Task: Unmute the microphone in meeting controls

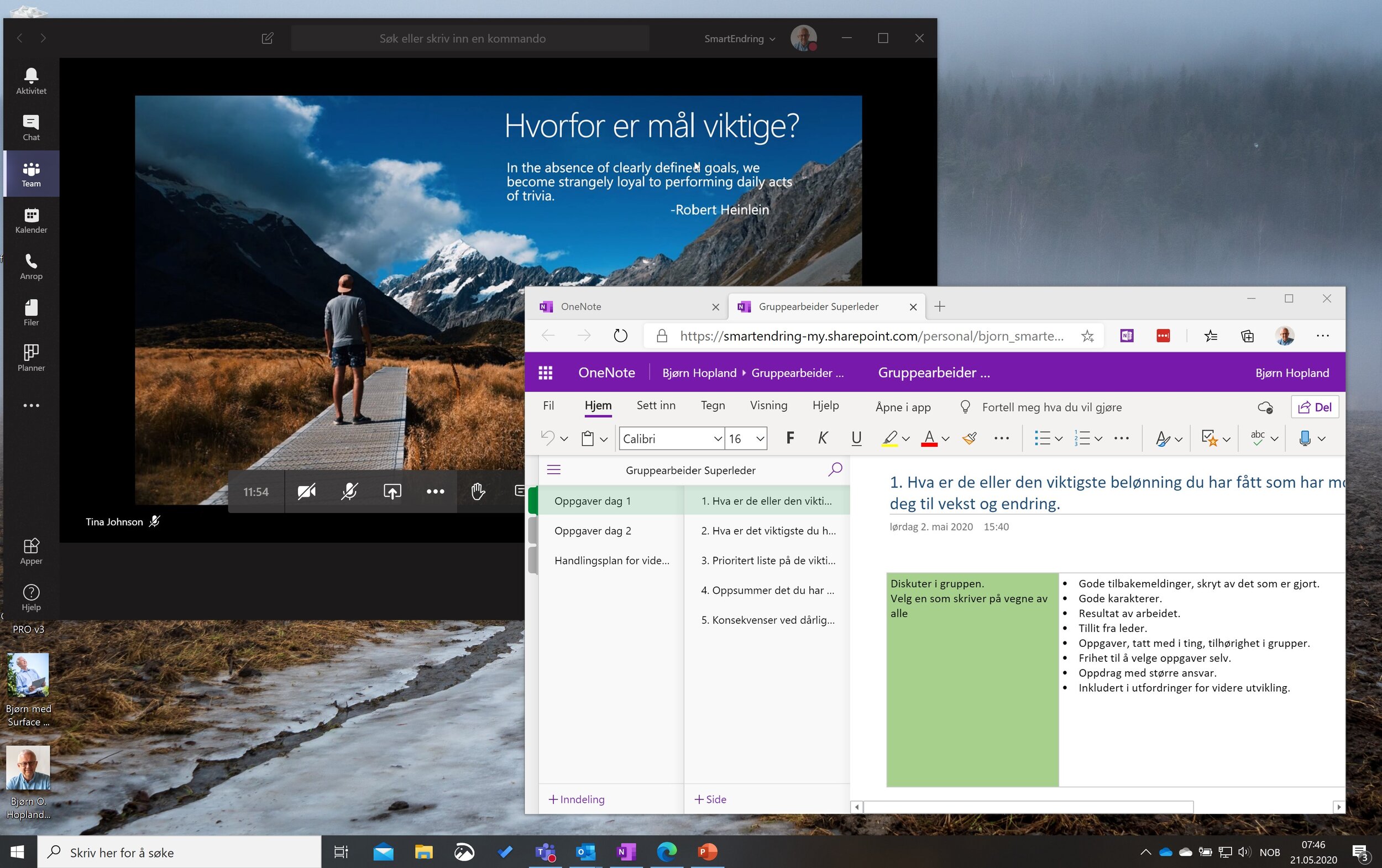Action: click(x=349, y=491)
